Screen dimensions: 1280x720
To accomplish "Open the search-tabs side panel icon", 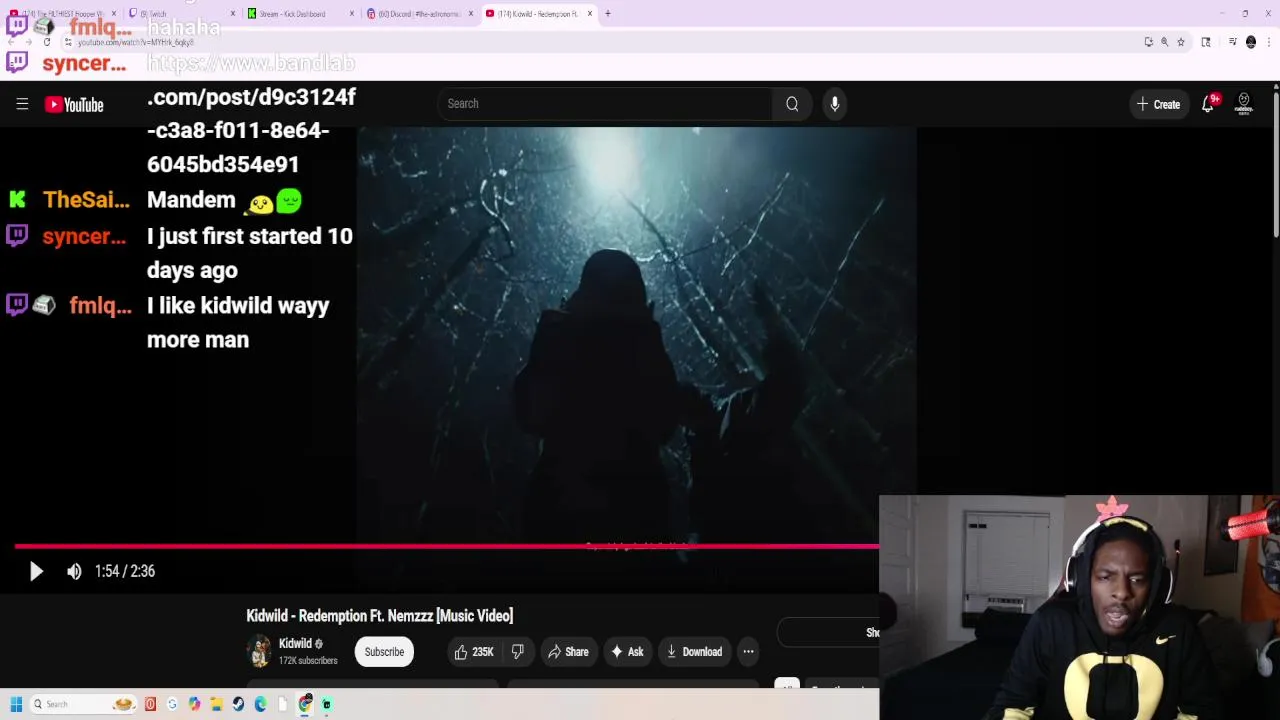I will tap(1206, 42).
